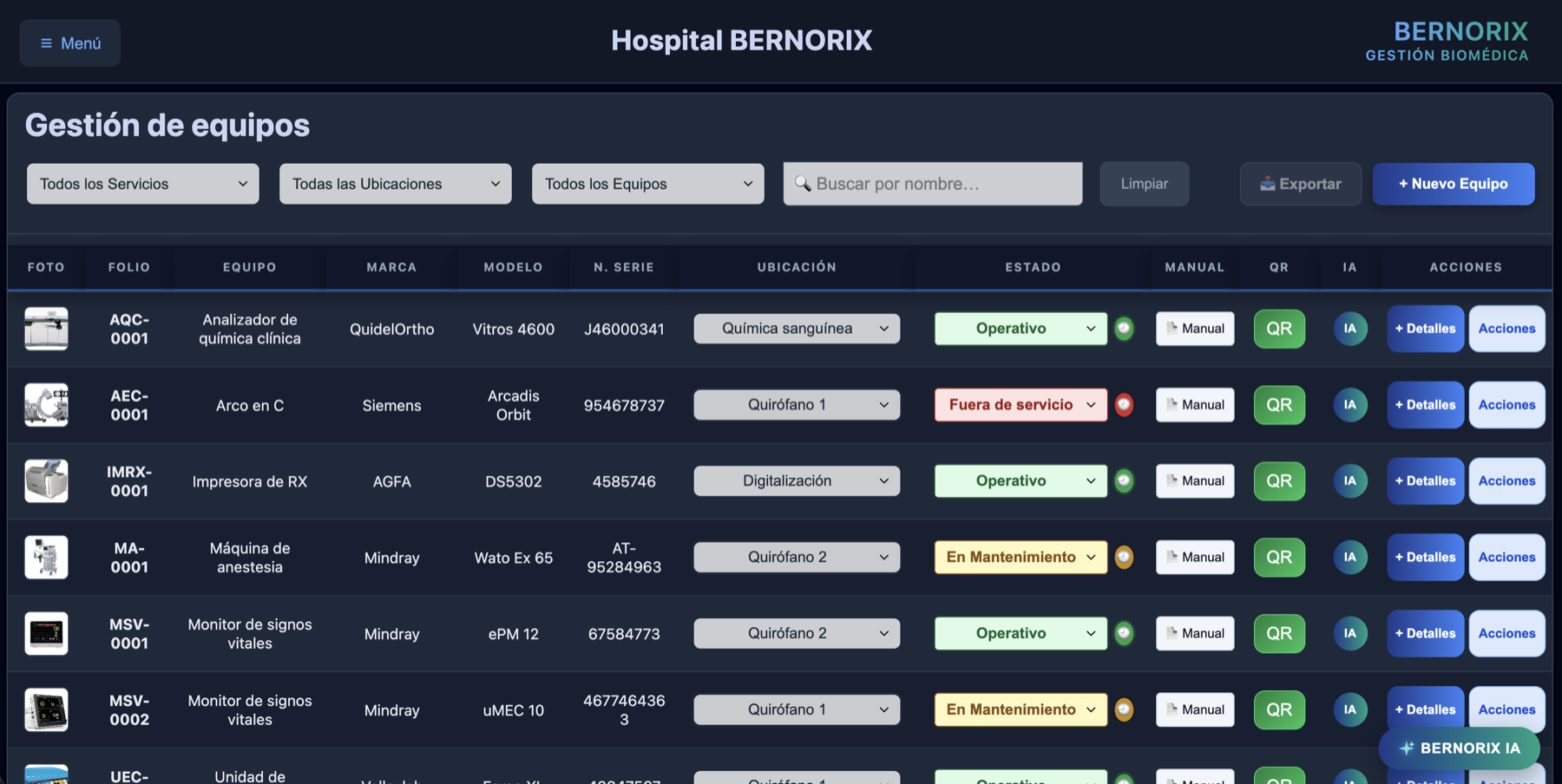Screen dimensions: 1562x784
Task: Open Fuera de servicio status dropdown
Action: 1021,405
